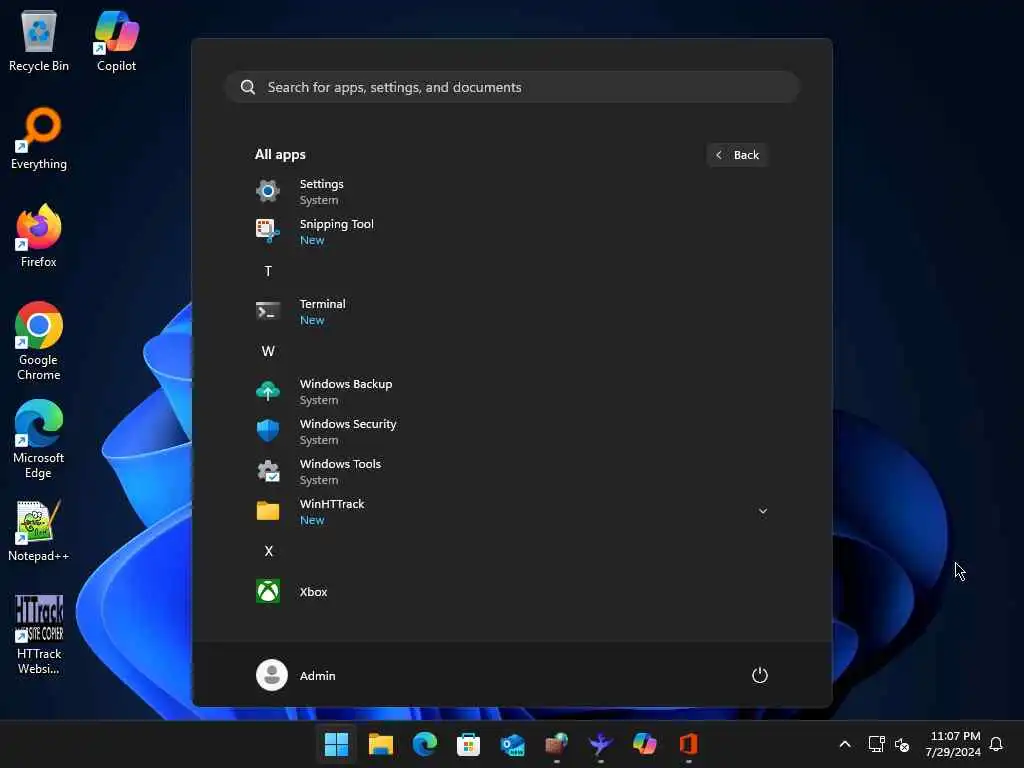
Task: Open the clock and date flyout
Action: pyautogui.click(x=953, y=744)
